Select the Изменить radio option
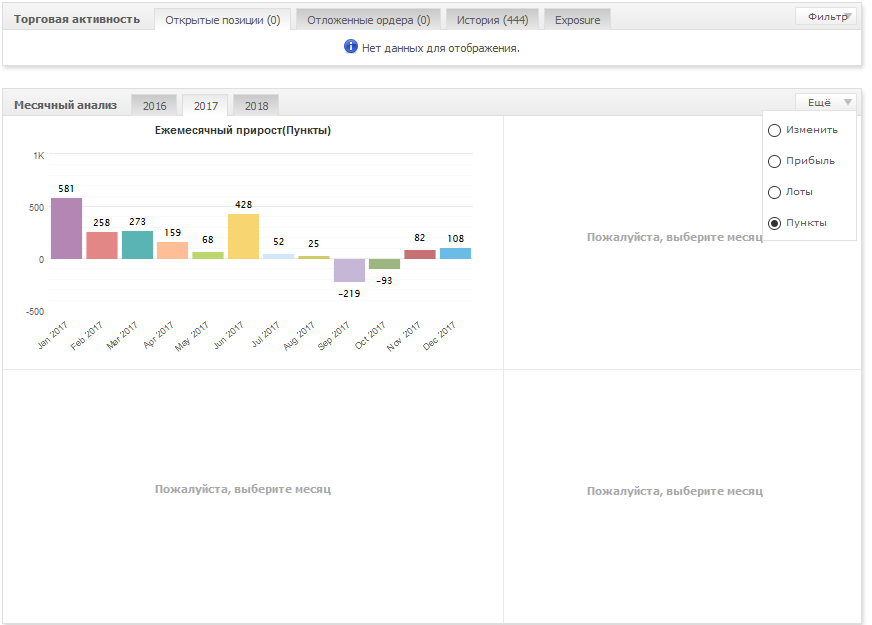The height and width of the screenshot is (625, 872). coord(774,131)
